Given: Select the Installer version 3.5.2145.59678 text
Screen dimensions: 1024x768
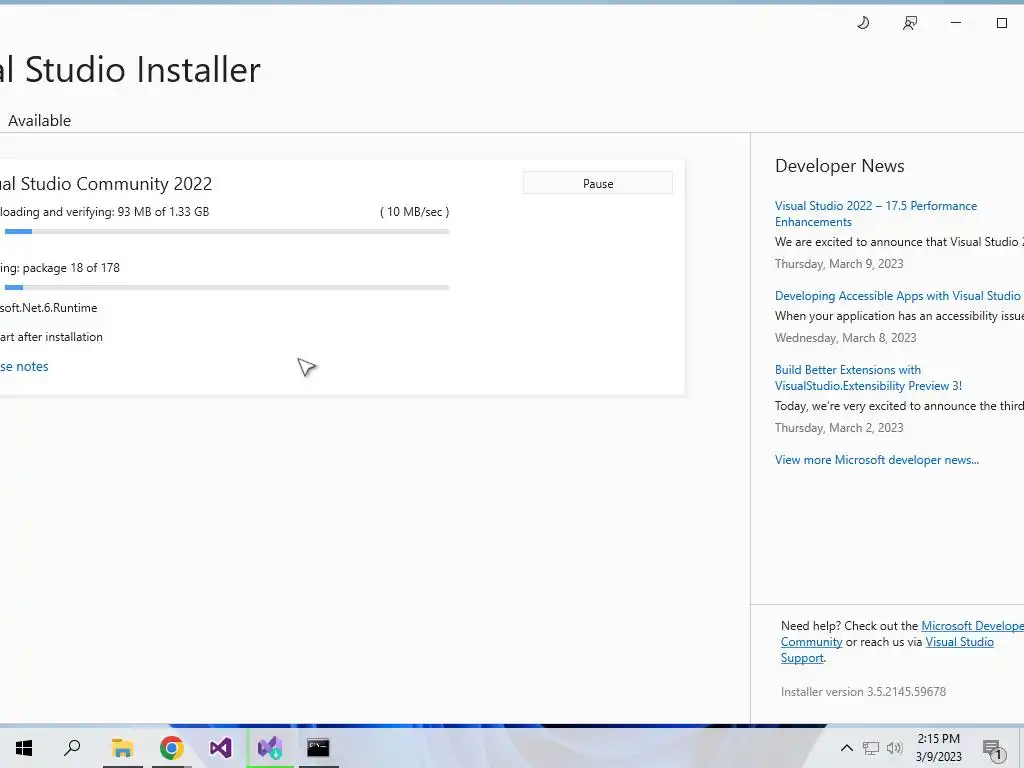Looking at the screenshot, I should point(863,692).
